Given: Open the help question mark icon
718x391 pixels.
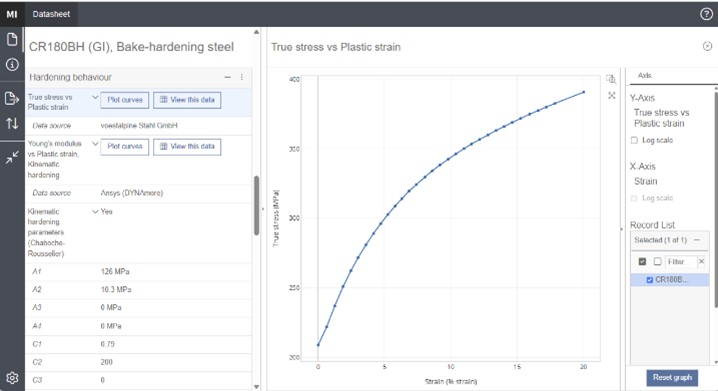Looking at the screenshot, I should pyautogui.click(x=706, y=14).
